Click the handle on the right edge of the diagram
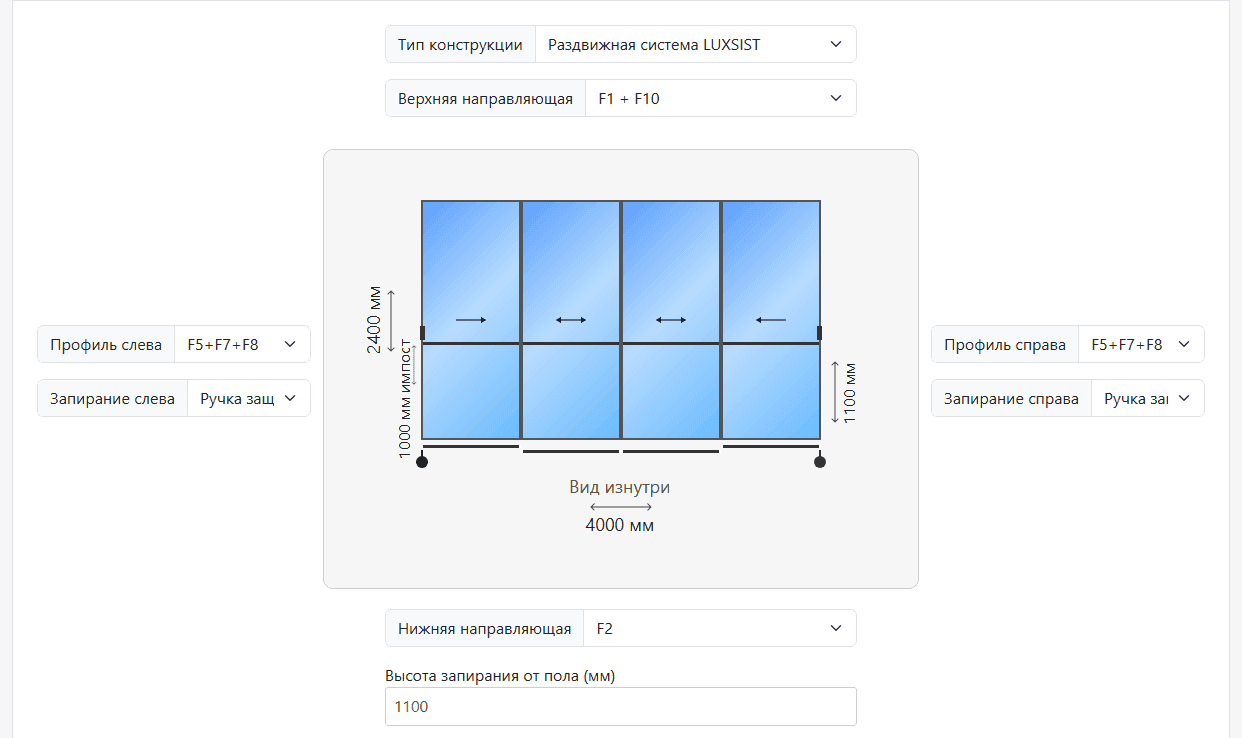The width and height of the screenshot is (1242, 738). point(819,333)
